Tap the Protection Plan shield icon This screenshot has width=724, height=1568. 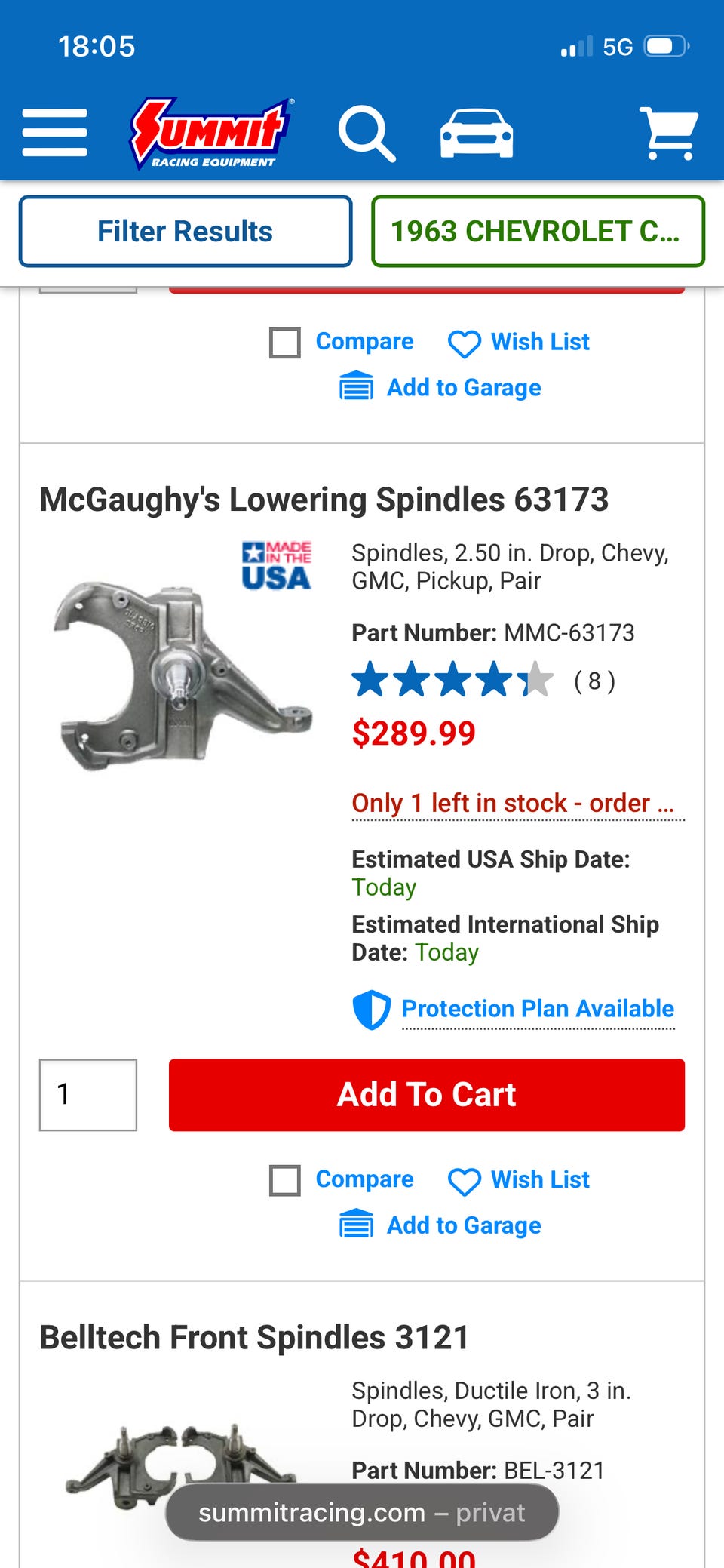click(371, 1010)
